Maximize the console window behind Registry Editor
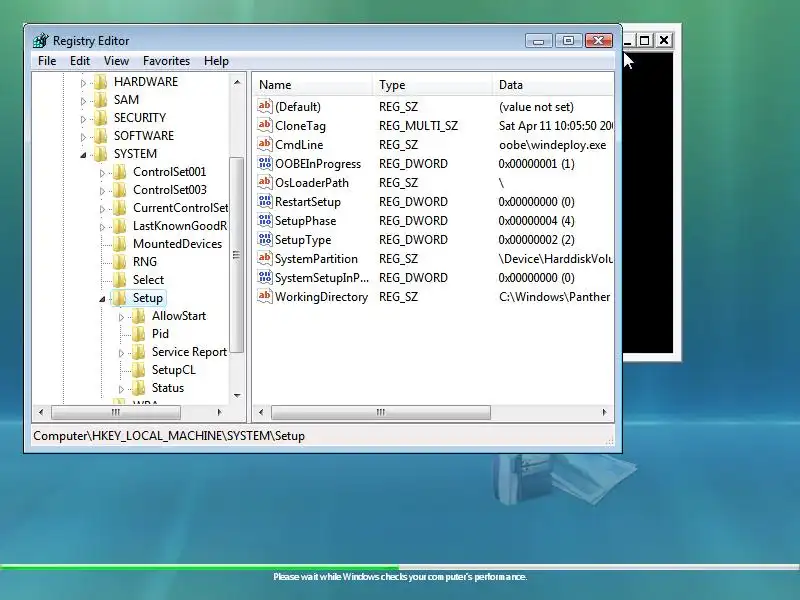The image size is (800, 600). (644, 40)
